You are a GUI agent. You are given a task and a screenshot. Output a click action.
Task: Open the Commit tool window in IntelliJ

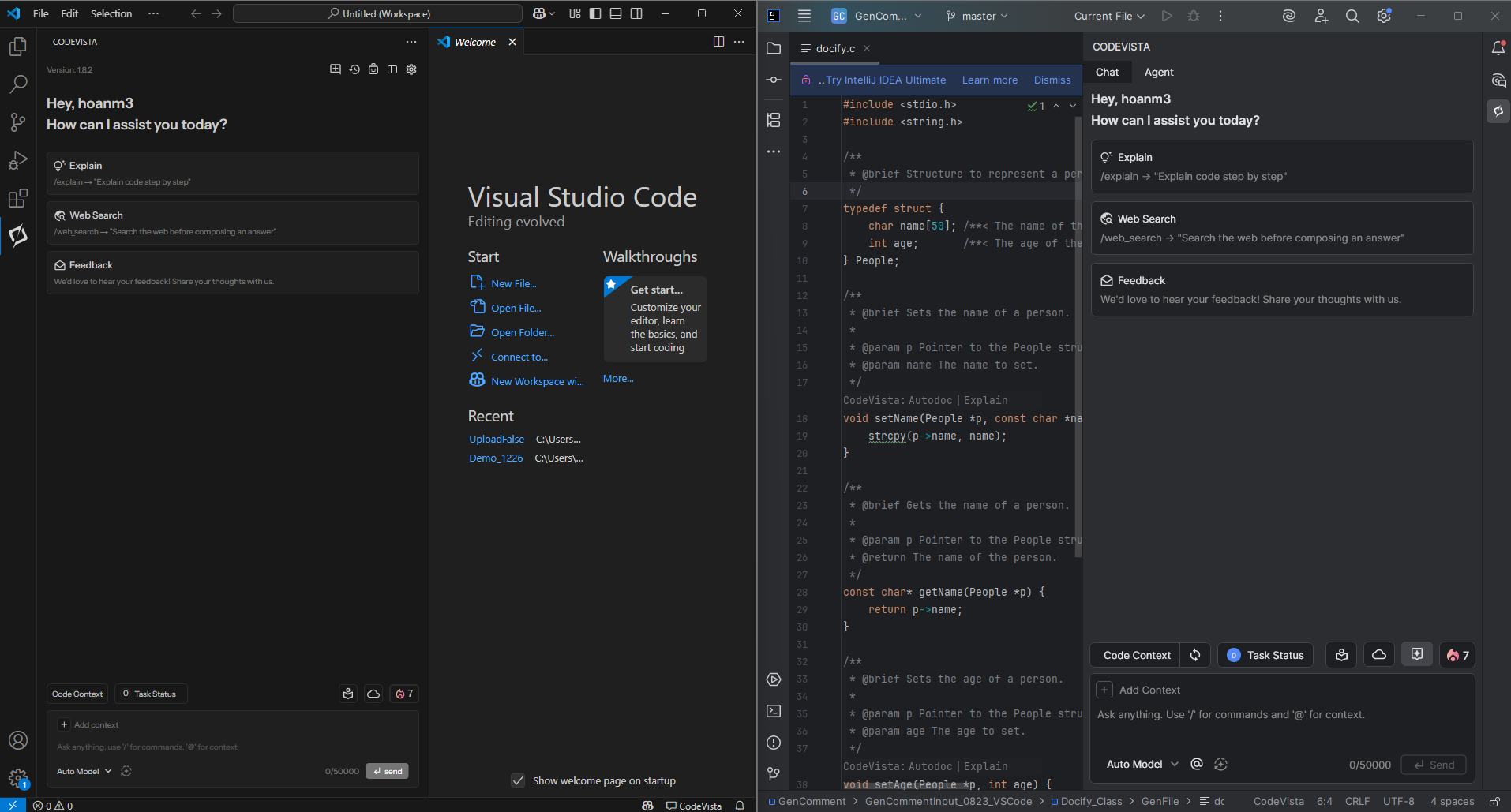[x=774, y=80]
